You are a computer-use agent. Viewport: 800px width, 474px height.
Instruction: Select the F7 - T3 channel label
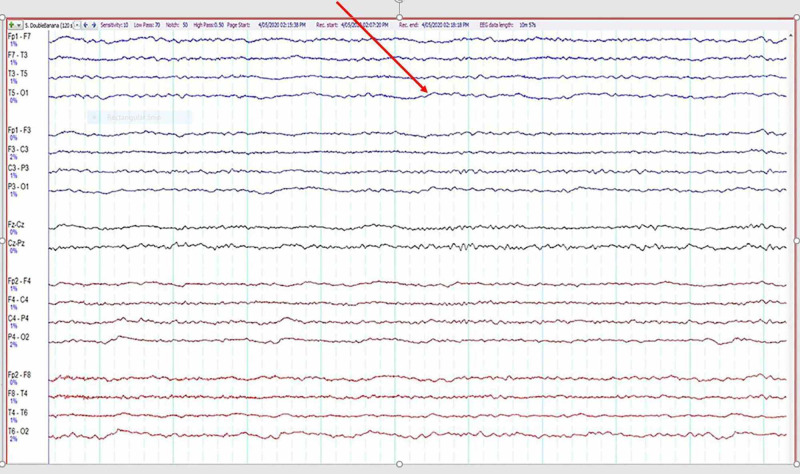tap(18, 55)
